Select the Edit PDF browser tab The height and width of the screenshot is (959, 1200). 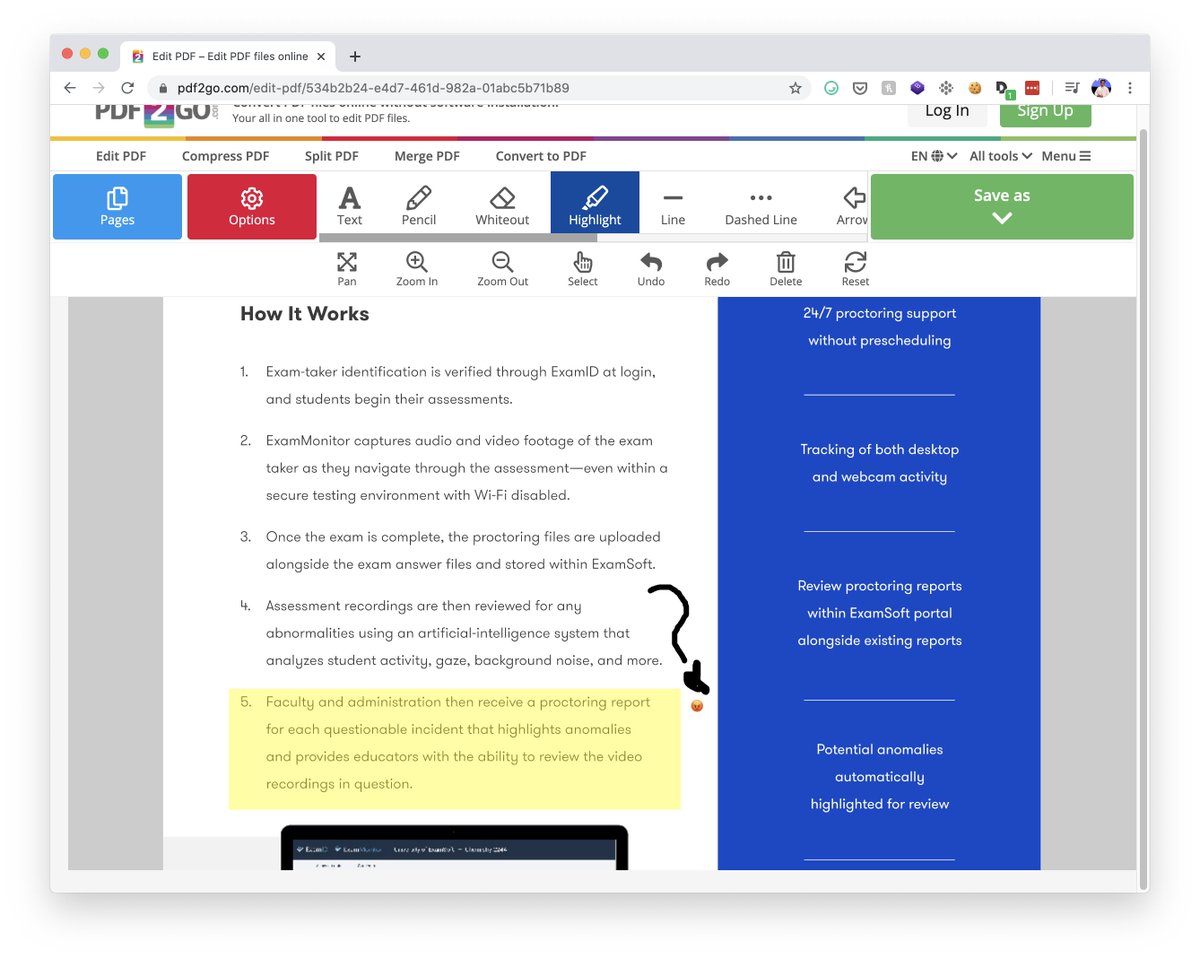pyautogui.click(x=229, y=56)
